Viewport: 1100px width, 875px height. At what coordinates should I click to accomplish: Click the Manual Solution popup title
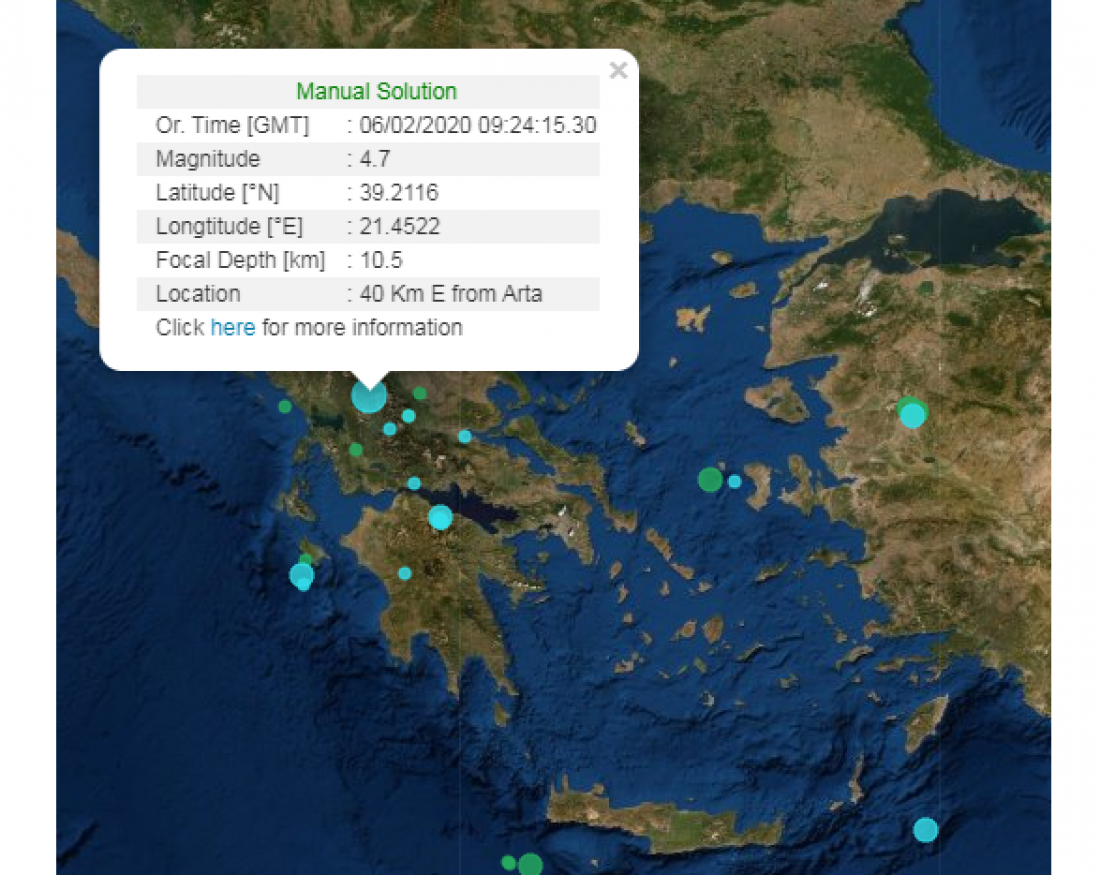pyautogui.click(x=376, y=91)
